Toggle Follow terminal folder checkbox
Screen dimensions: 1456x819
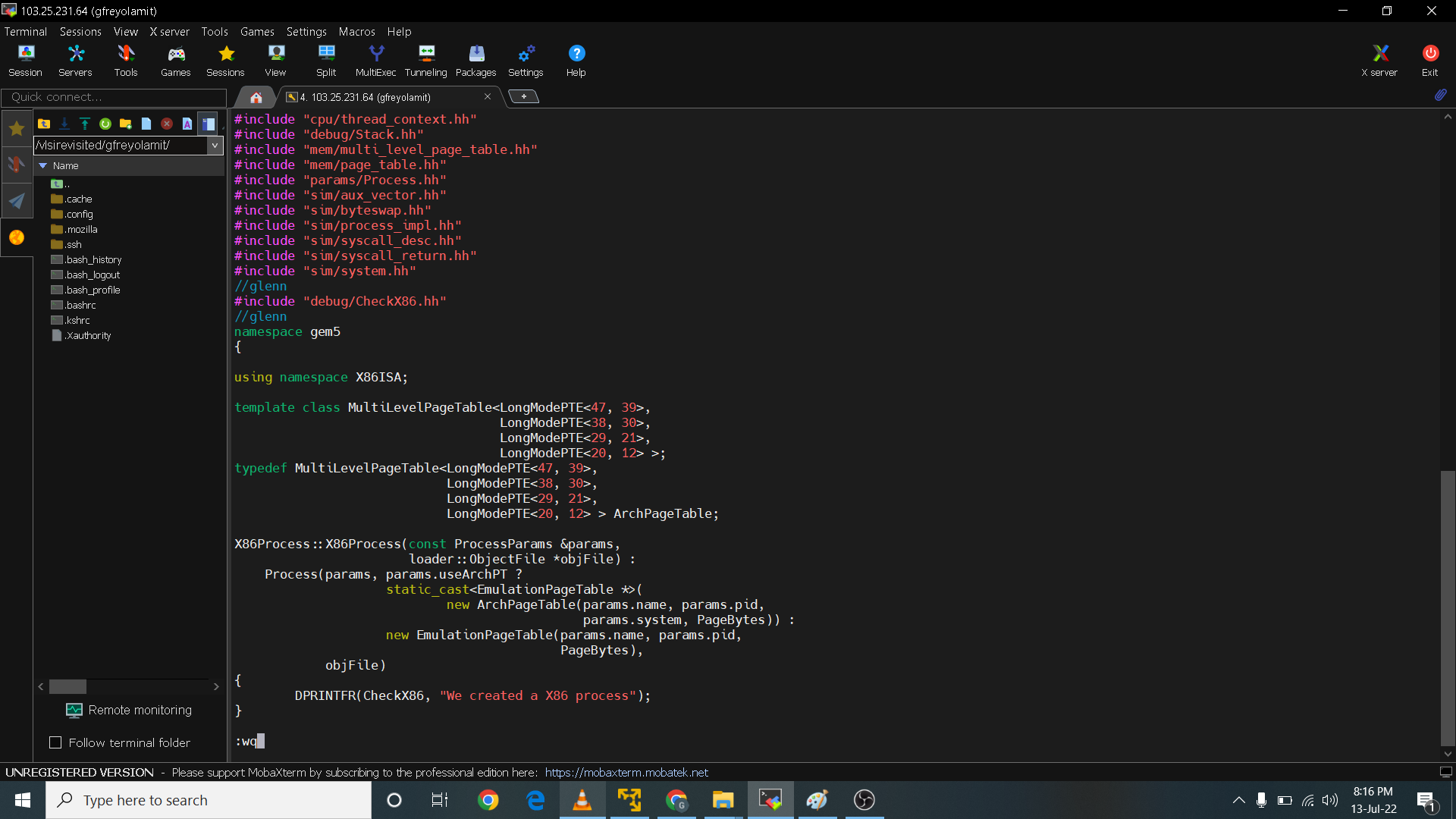(x=55, y=742)
